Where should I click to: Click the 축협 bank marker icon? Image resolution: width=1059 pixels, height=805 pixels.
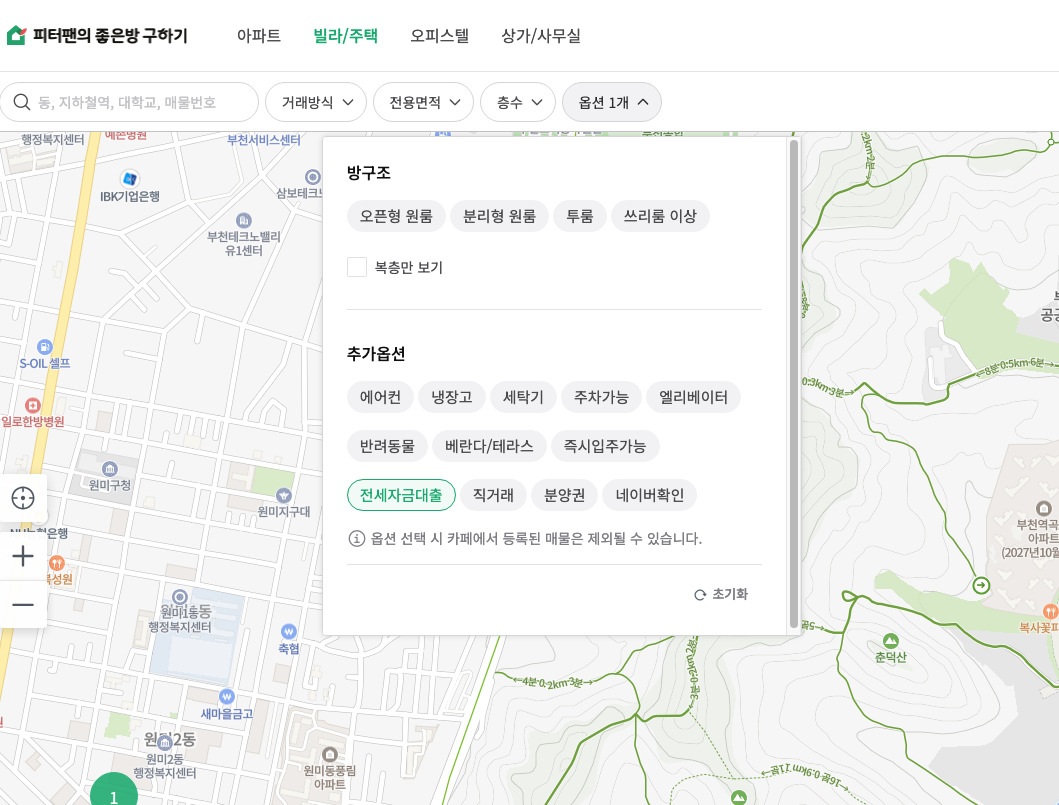click(x=288, y=631)
